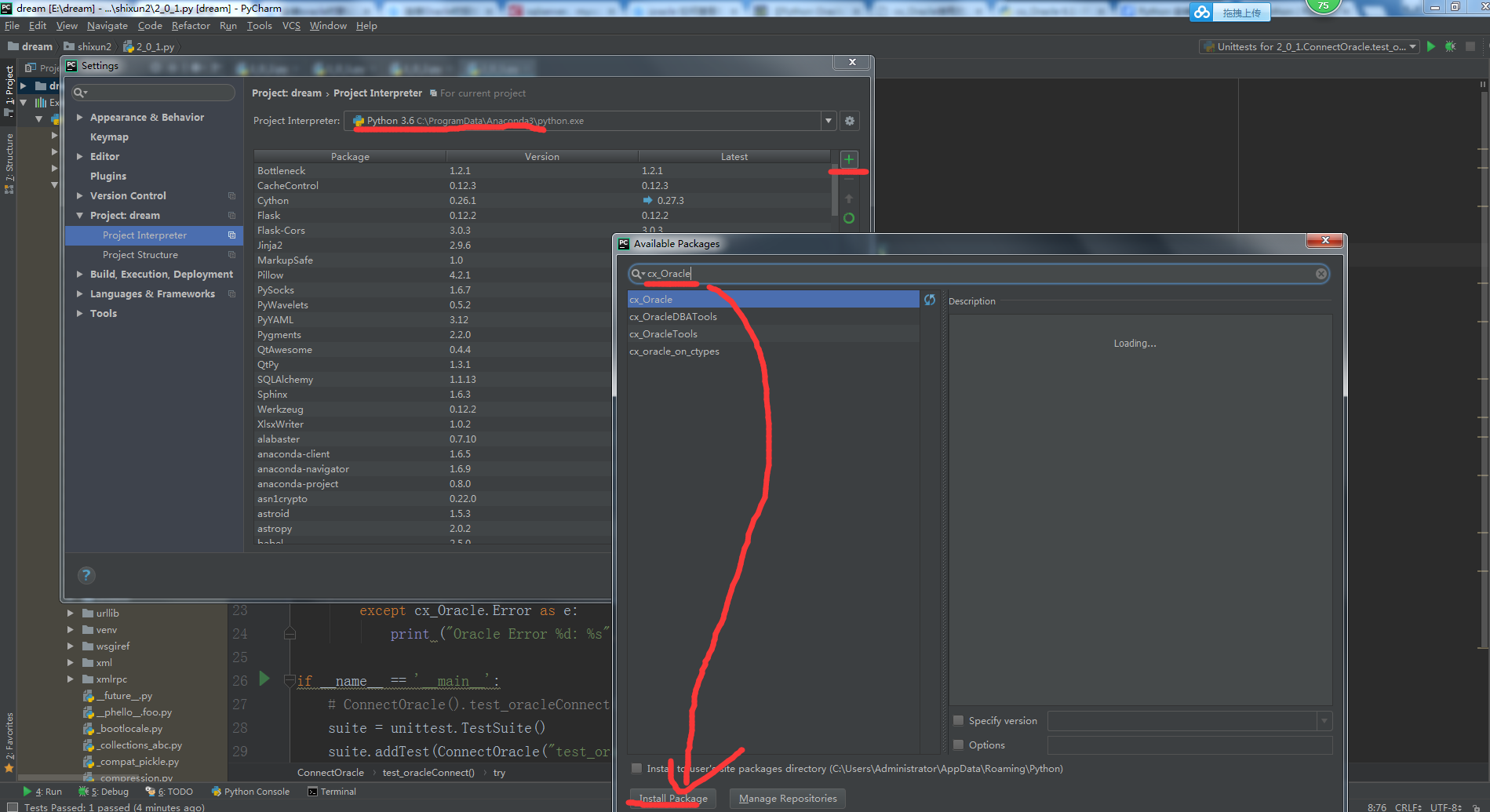The width and height of the screenshot is (1490, 812).
Task: Click the Baidu cloud upload widget
Action: 1230,13
